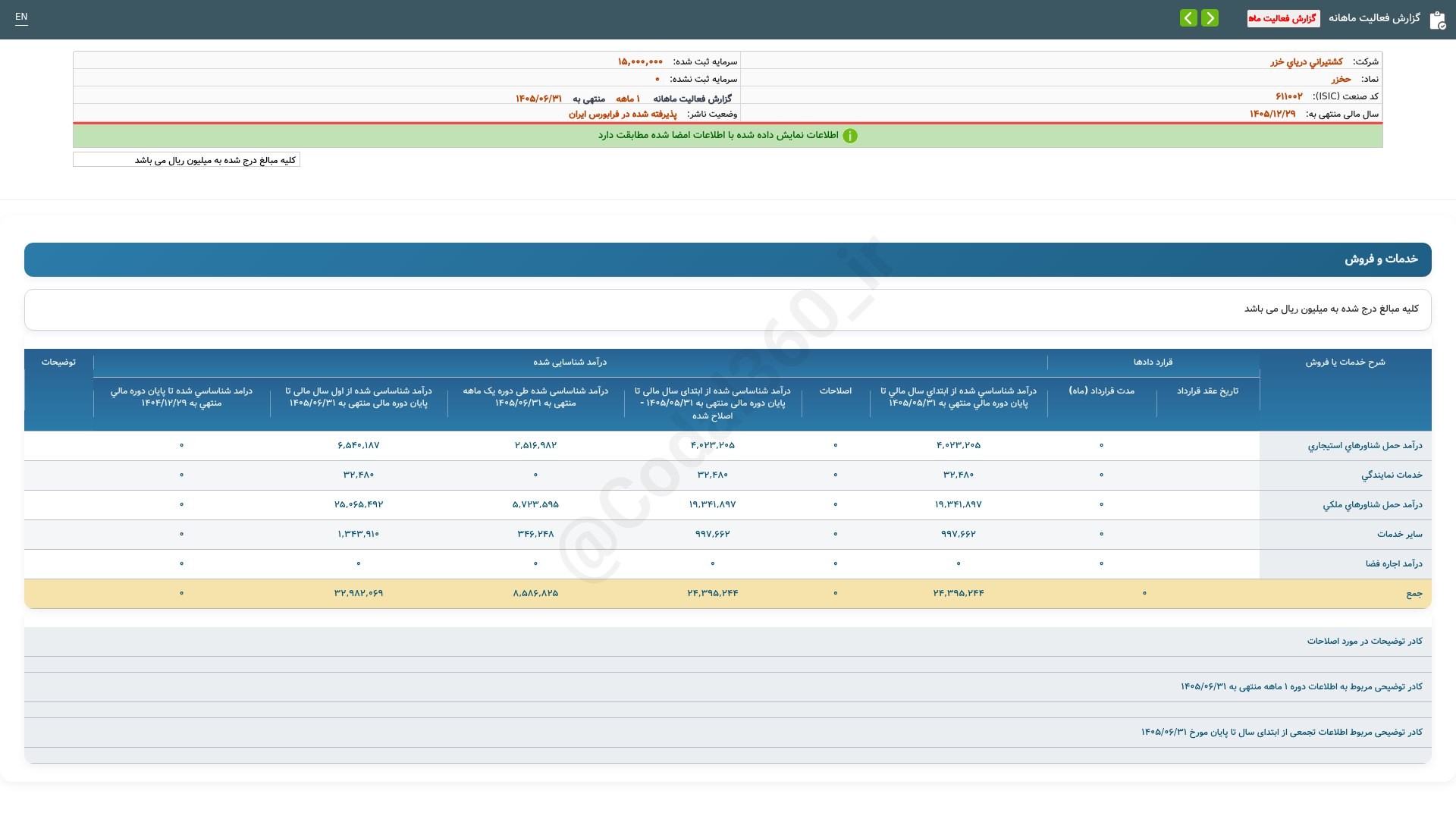
Task: Click the کادر توضیحات در مورد اصلاحات heading
Action: (1364, 642)
